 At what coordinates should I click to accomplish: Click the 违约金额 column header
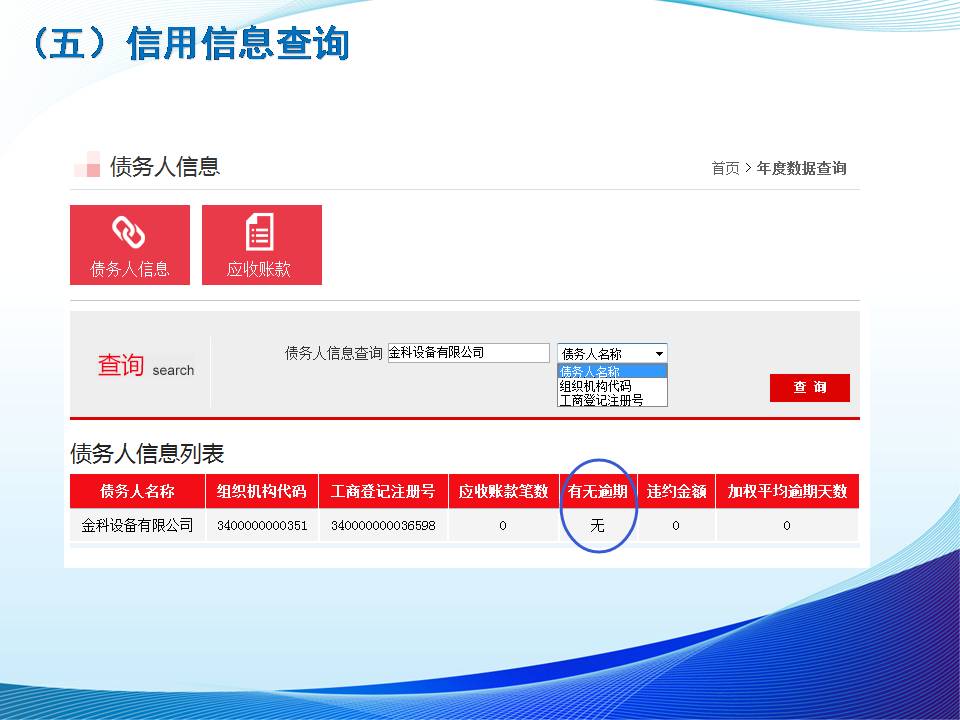click(676, 491)
